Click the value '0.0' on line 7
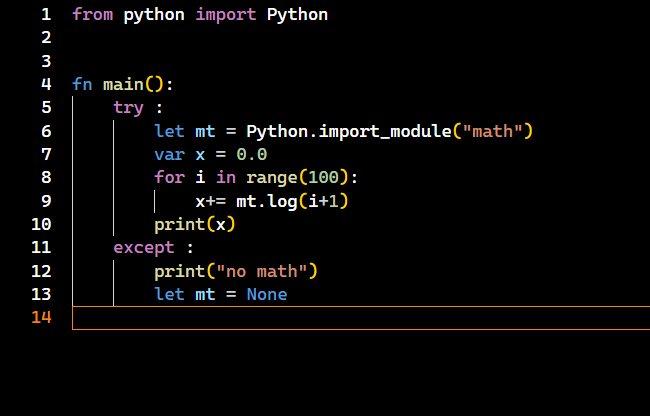 coord(252,155)
